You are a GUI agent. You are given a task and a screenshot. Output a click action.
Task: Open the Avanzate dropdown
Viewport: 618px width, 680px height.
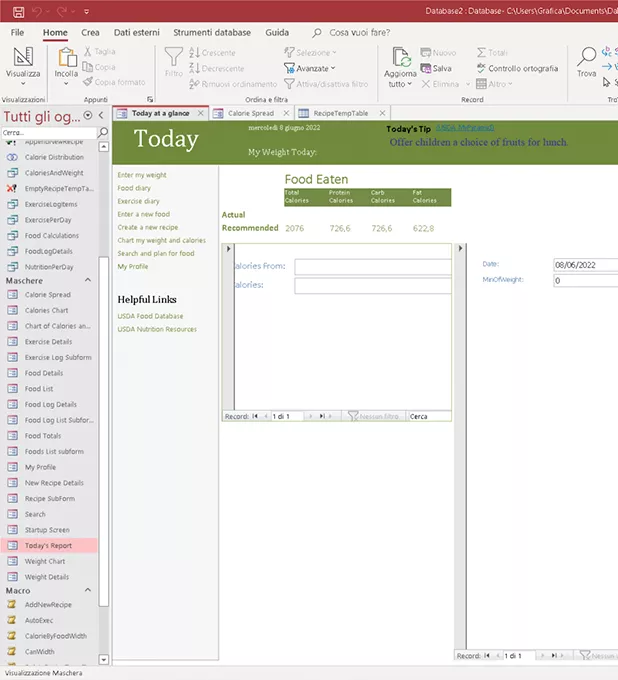(x=310, y=68)
